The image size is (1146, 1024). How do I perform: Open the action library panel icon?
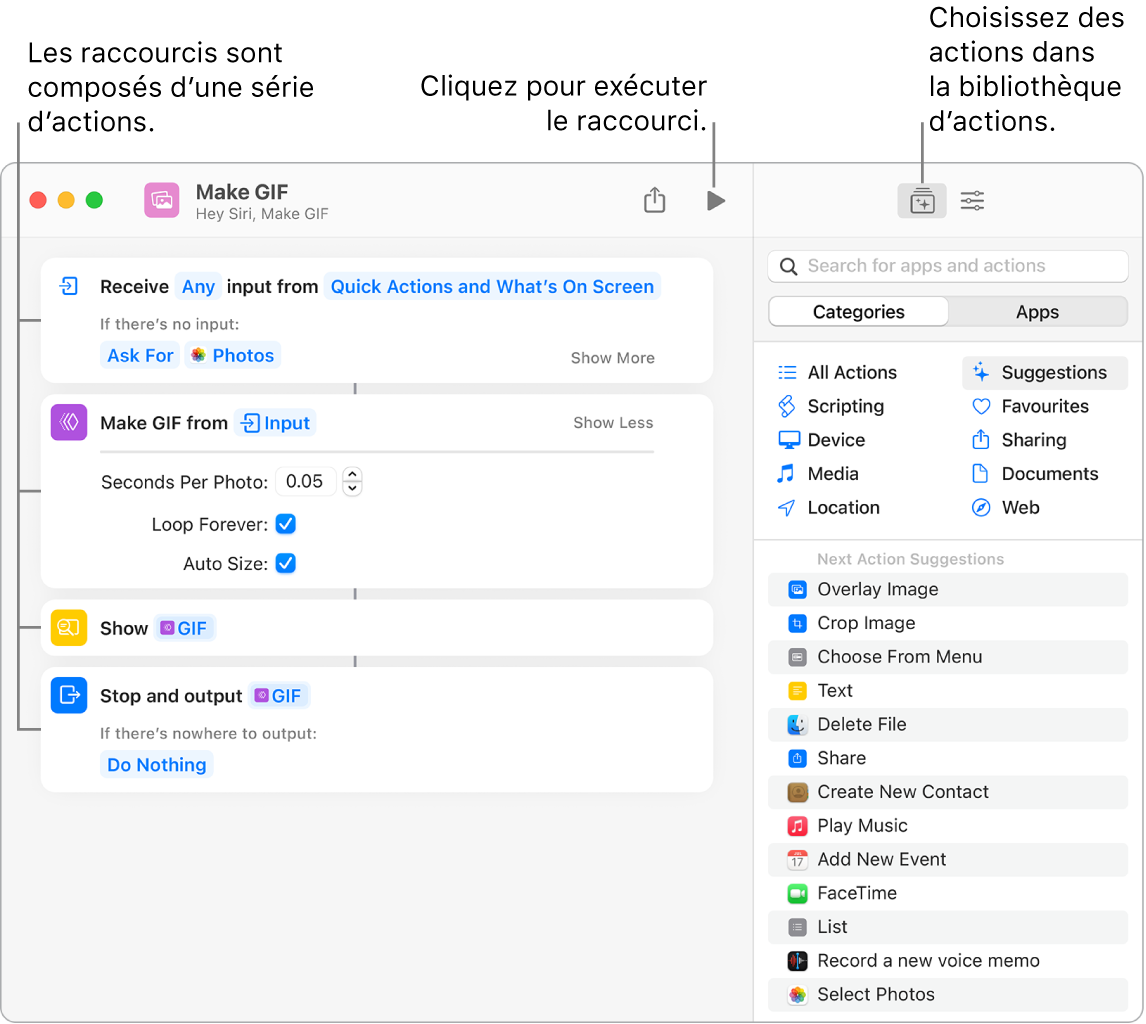921,202
